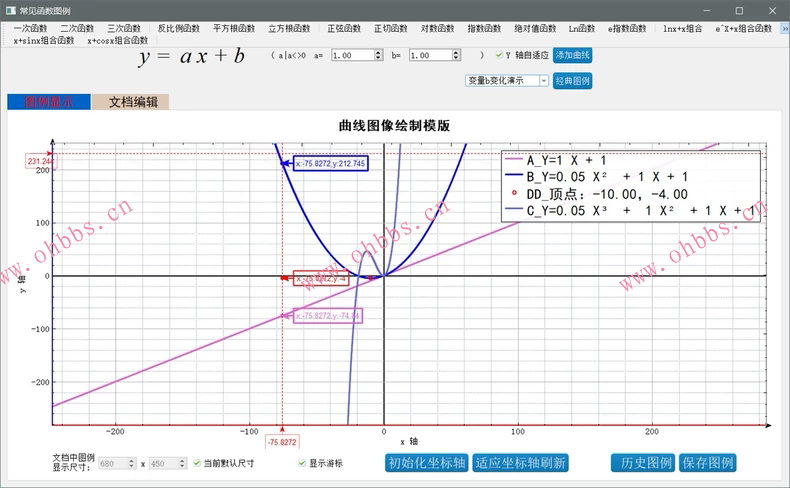Select the 二次函数 toolbar item
This screenshot has height=488, width=790.
[77, 29]
